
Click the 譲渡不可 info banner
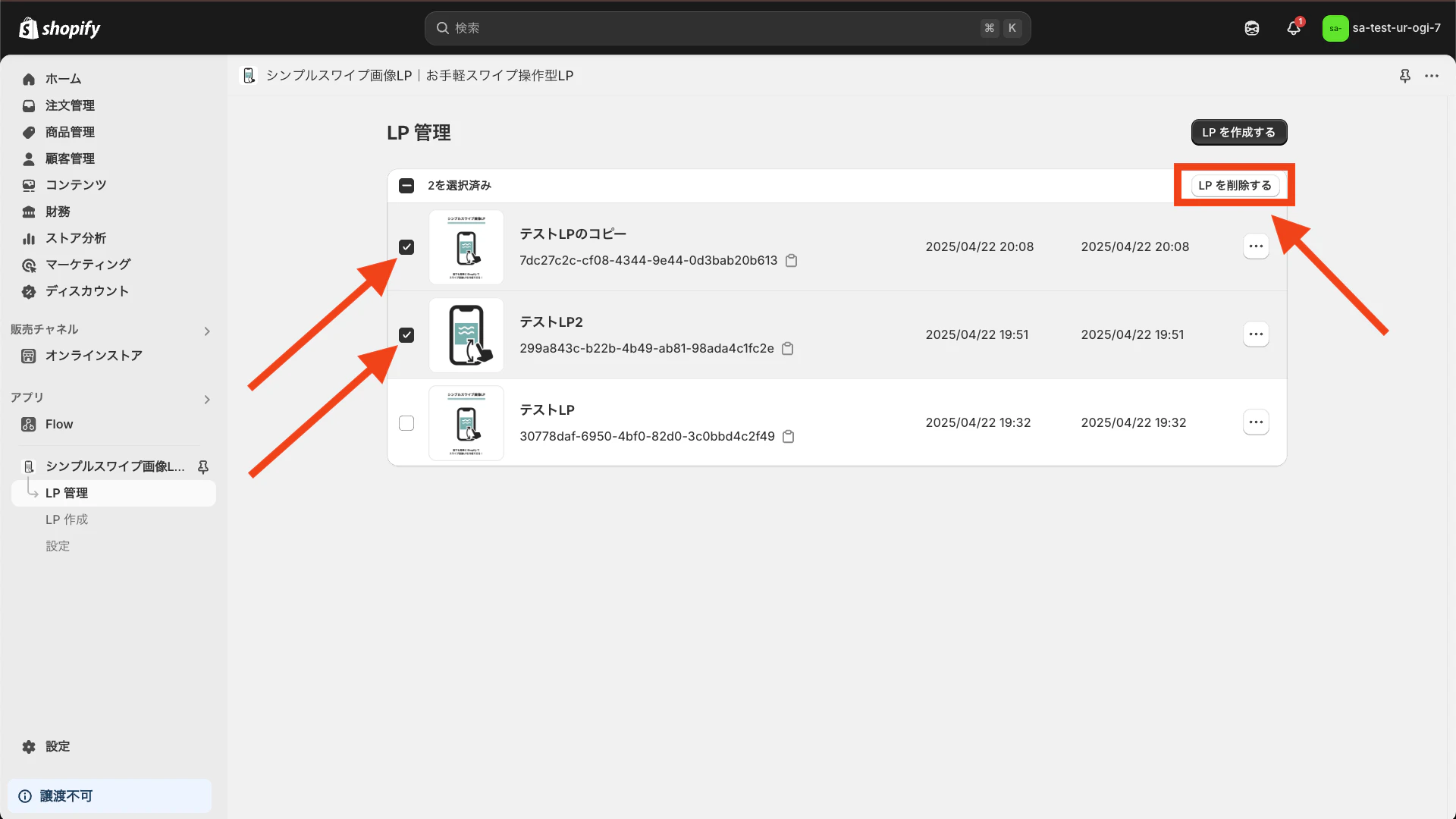coord(110,796)
